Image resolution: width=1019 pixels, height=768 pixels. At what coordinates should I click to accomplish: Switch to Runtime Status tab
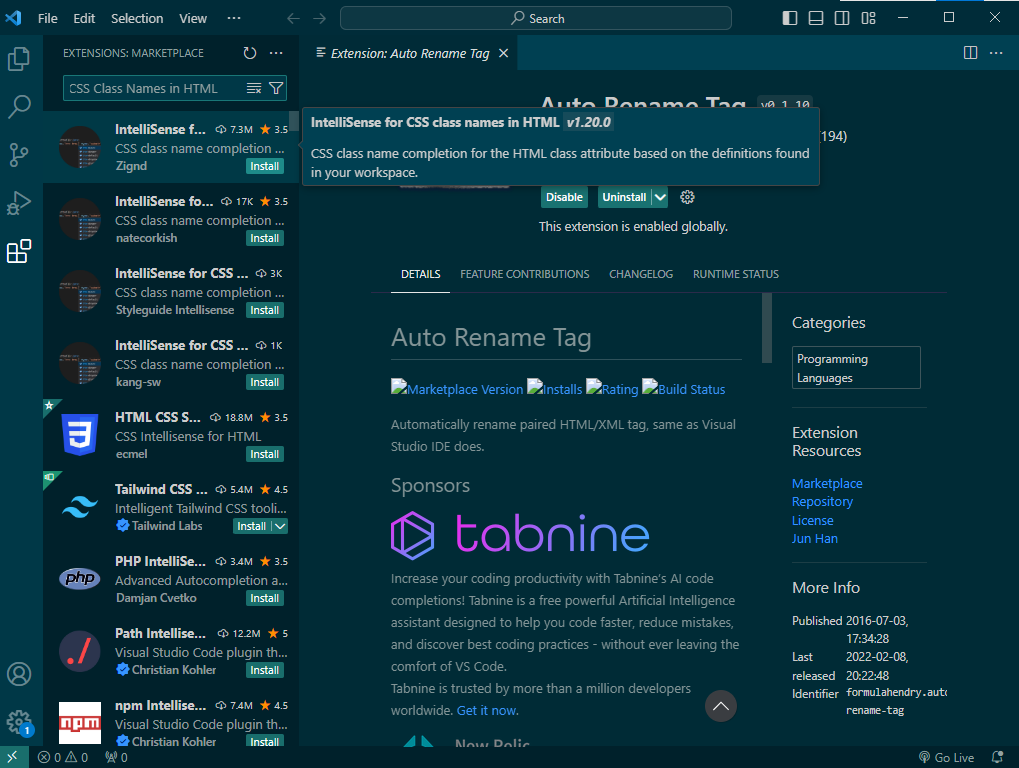[736, 274]
